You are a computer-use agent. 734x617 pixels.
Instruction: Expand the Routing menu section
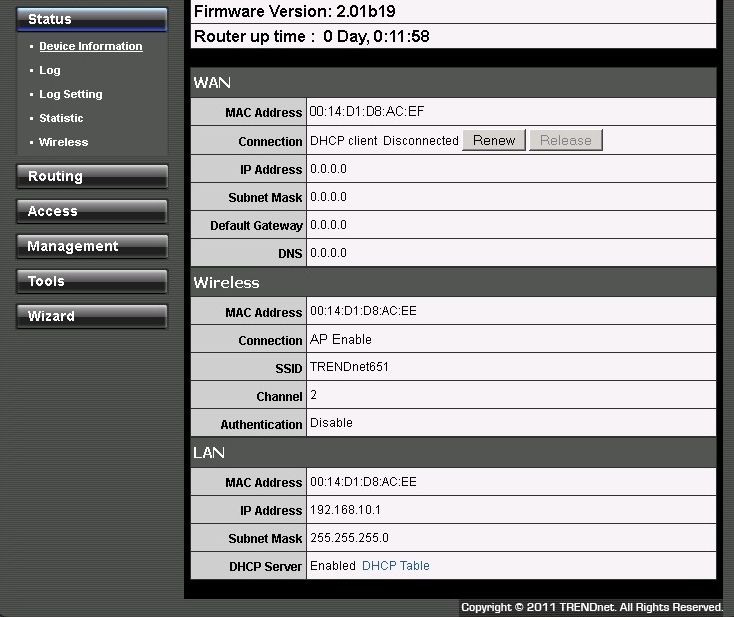tap(91, 177)
